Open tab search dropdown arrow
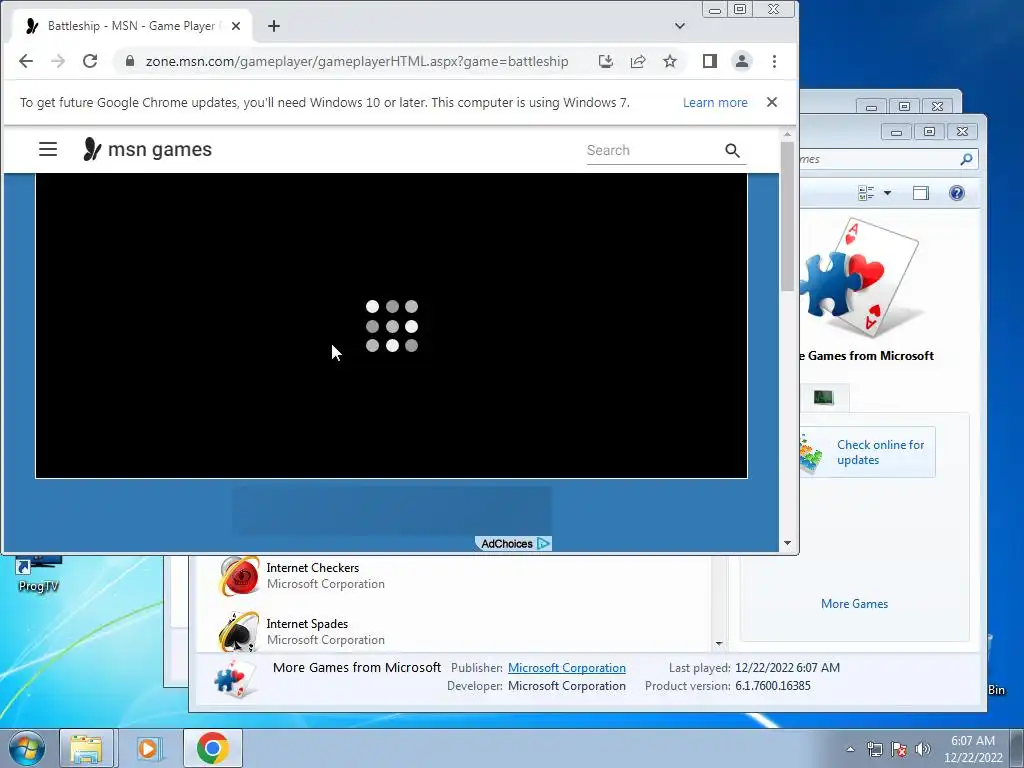The height and width of the screenshot is (768, 1024). click(680, 26)
